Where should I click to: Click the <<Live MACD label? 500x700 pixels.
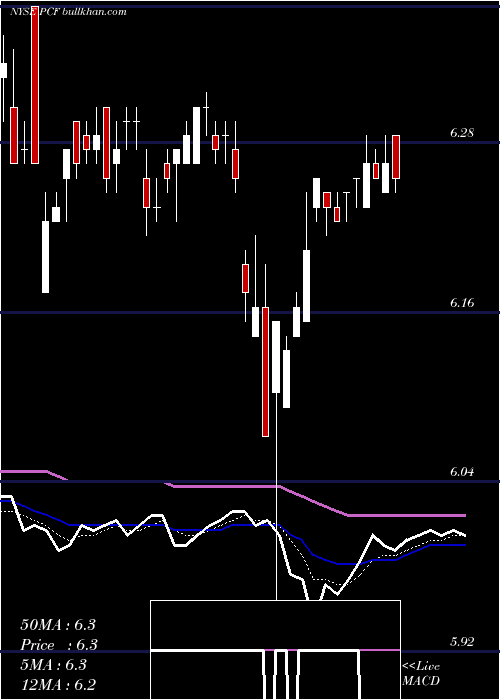pyautogui.click(x=421, y=673)
